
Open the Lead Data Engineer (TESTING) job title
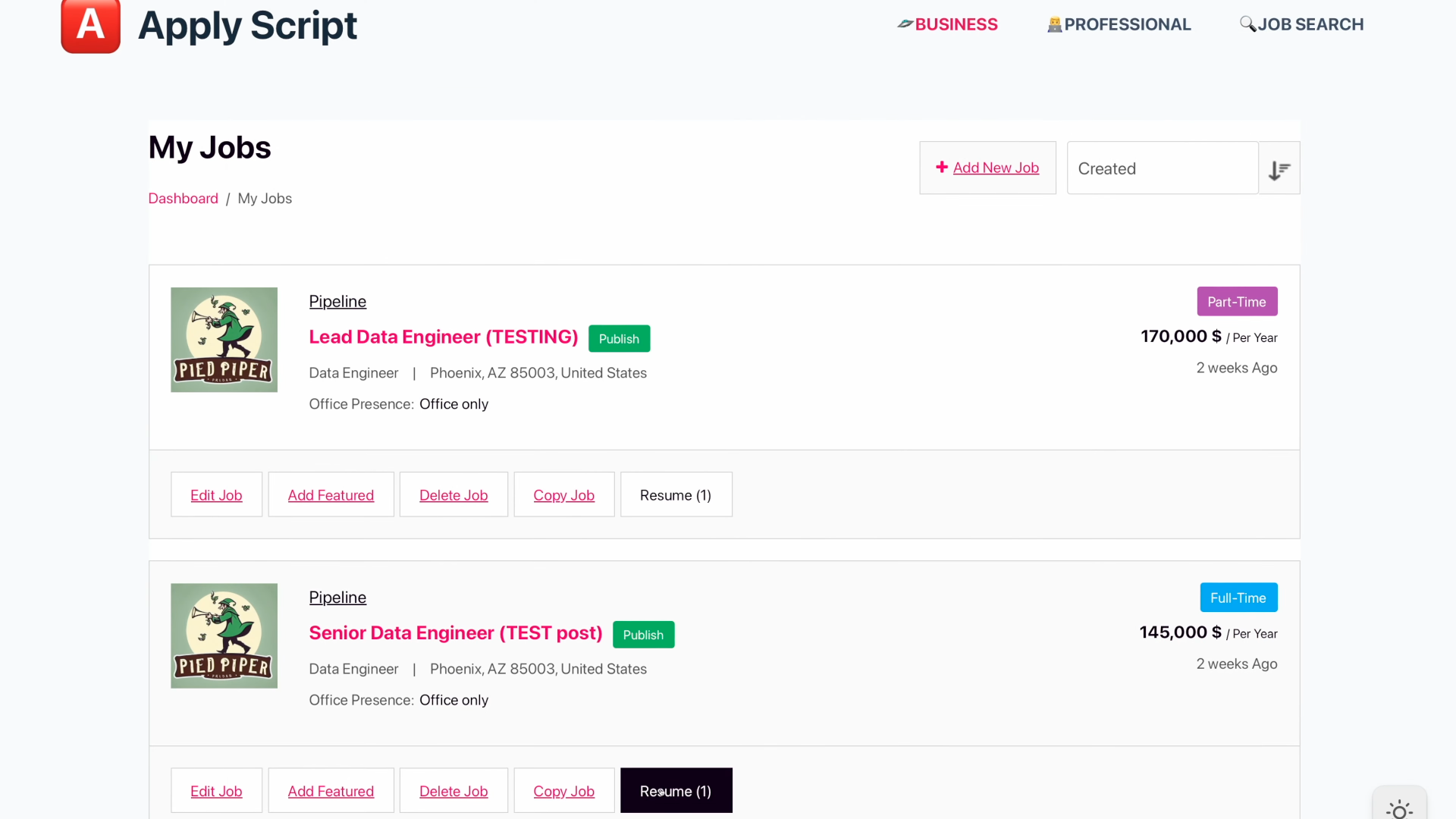(x=444, y=337)
